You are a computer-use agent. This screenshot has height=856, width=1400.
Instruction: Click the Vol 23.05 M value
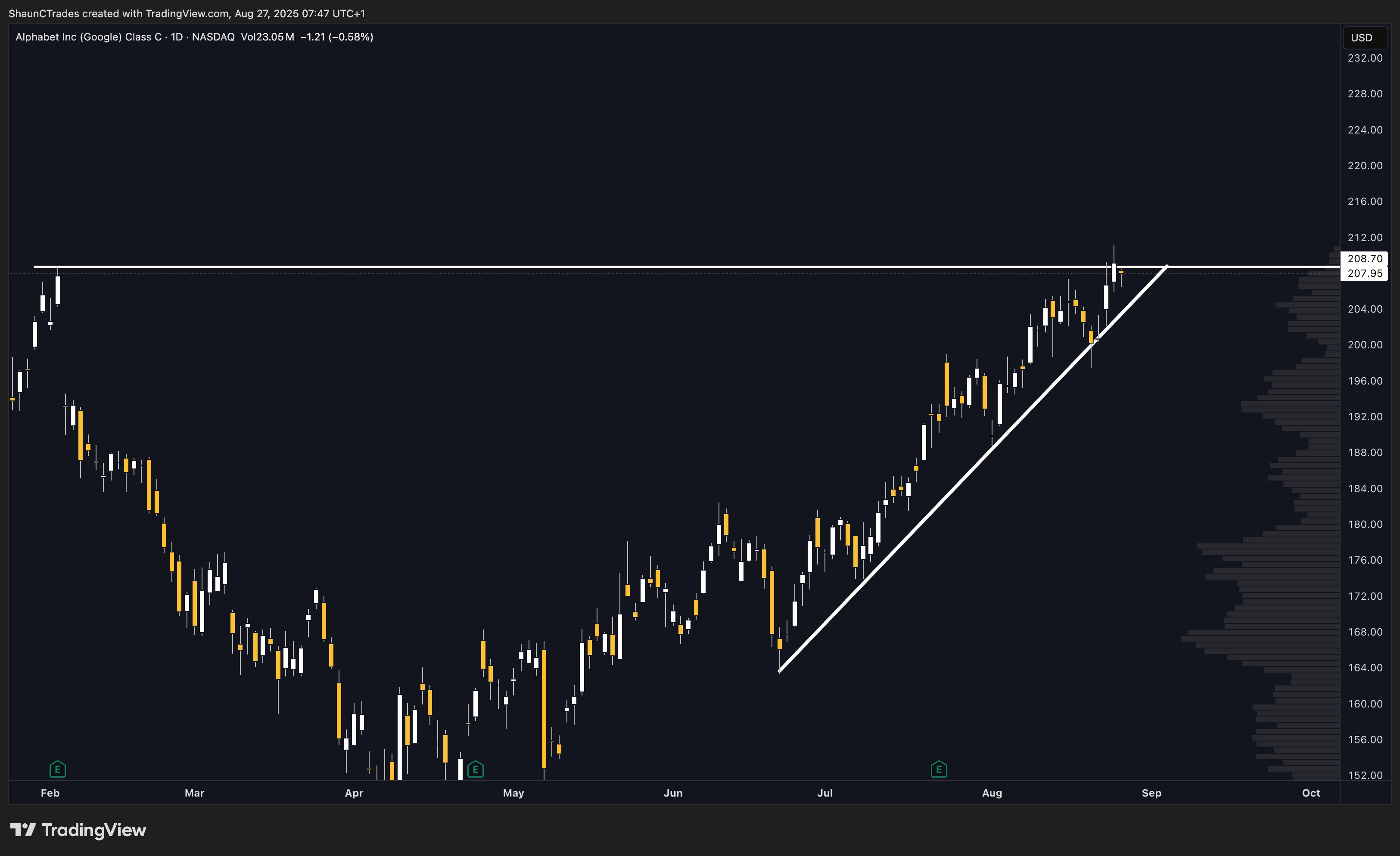(267, 37)
